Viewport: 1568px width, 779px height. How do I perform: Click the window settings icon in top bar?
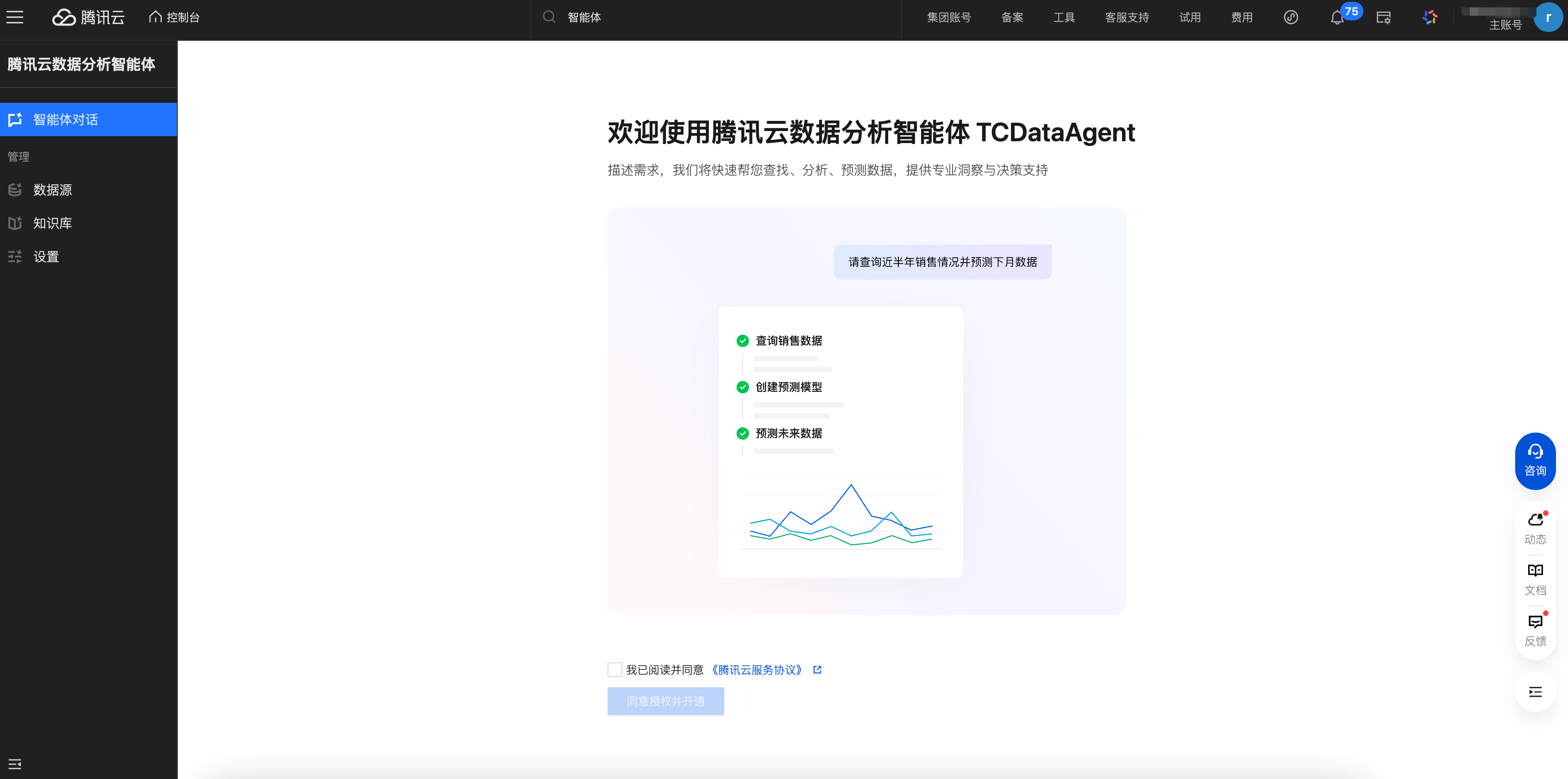pyautogui.click(x=1384, y=18)
